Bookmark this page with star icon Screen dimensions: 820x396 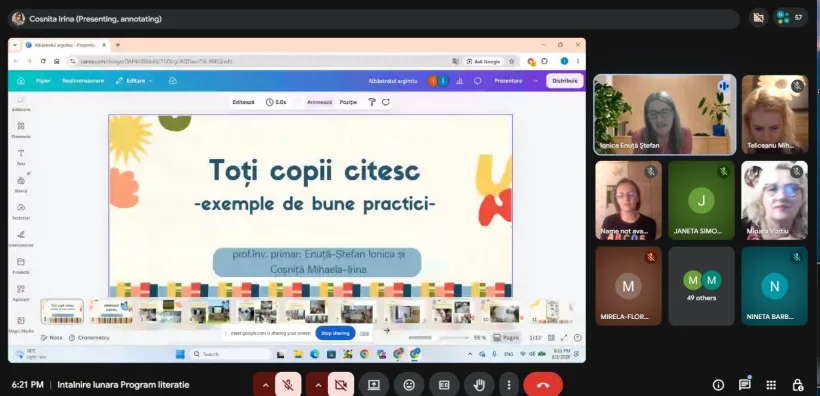tap(511, 61)
